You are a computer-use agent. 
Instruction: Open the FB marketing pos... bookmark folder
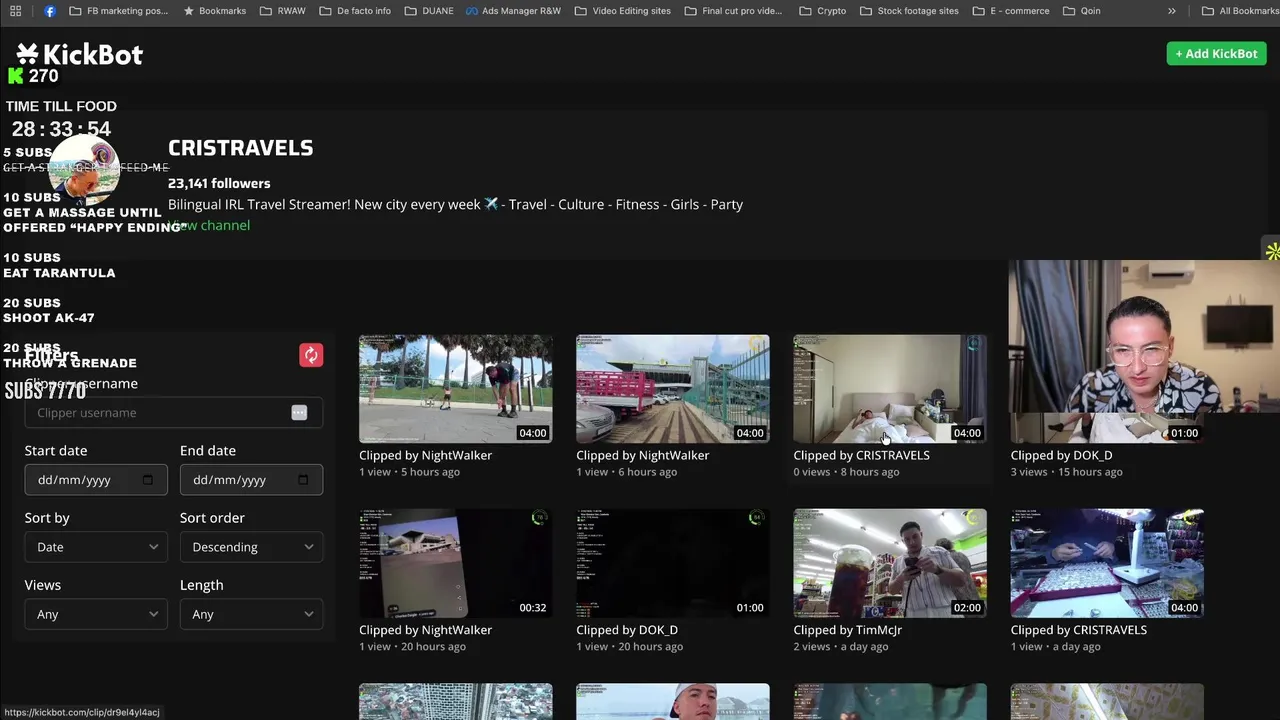[119, 11]
